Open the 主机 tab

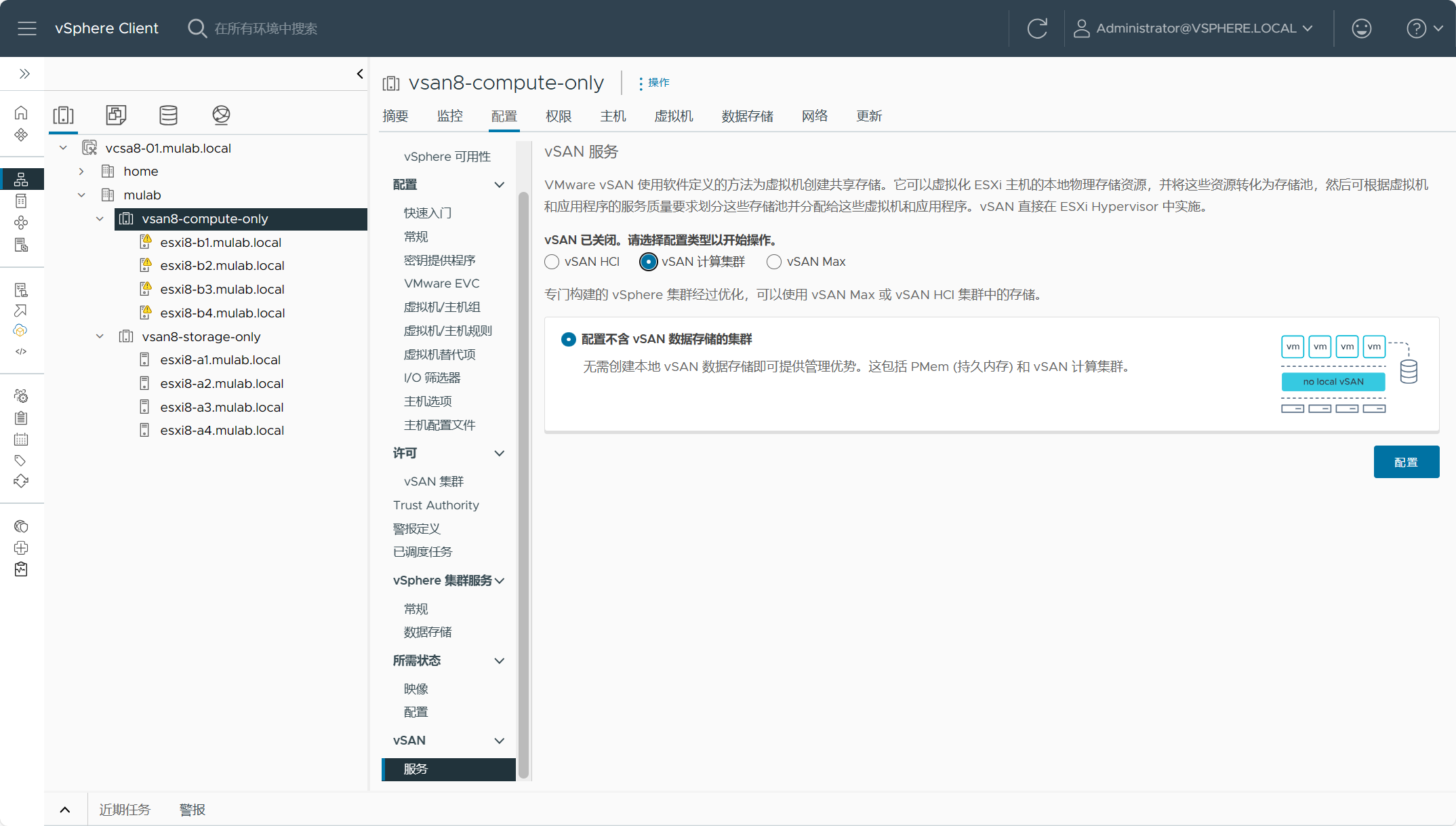click(613, 116)
